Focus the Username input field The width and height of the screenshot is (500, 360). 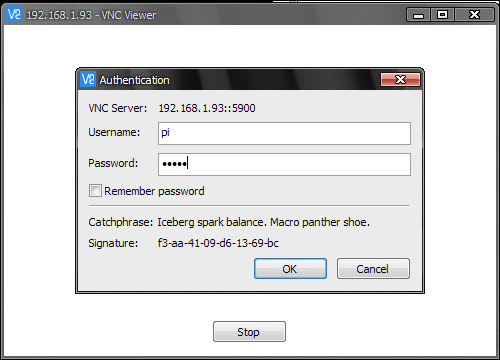point(284,133)
